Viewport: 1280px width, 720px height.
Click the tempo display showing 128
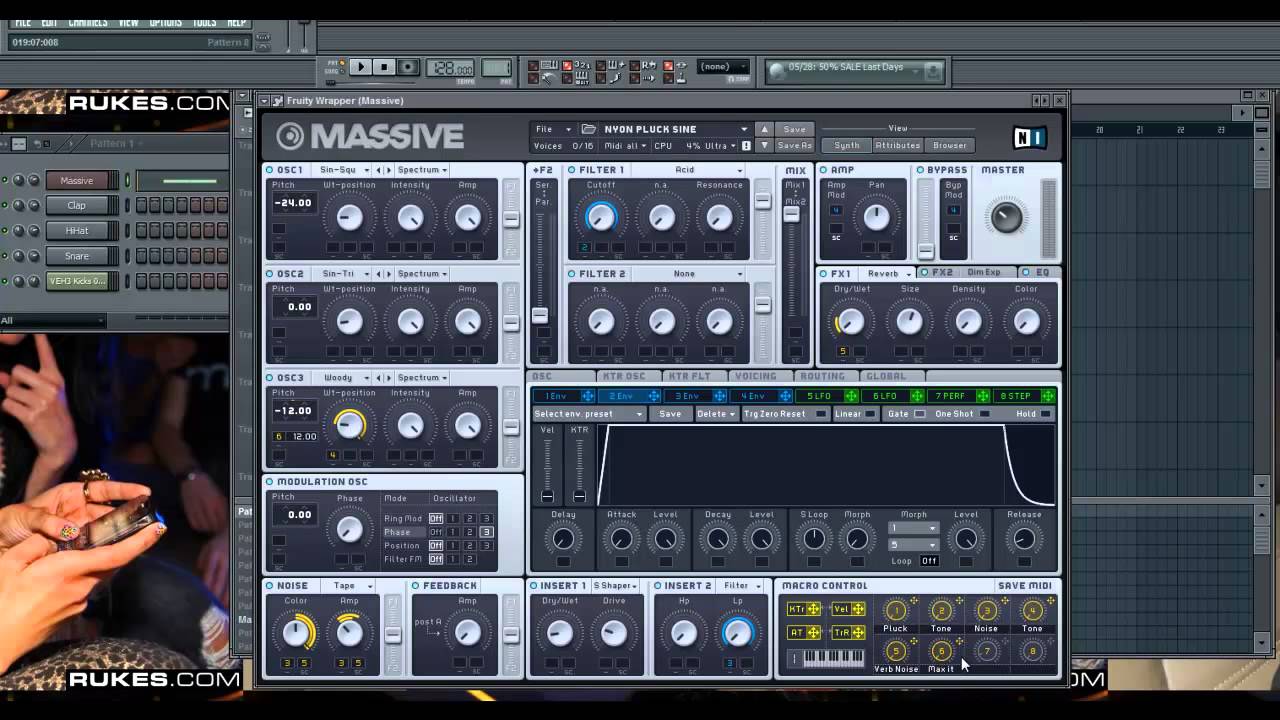pyautogui.click(x=450, y=69)
